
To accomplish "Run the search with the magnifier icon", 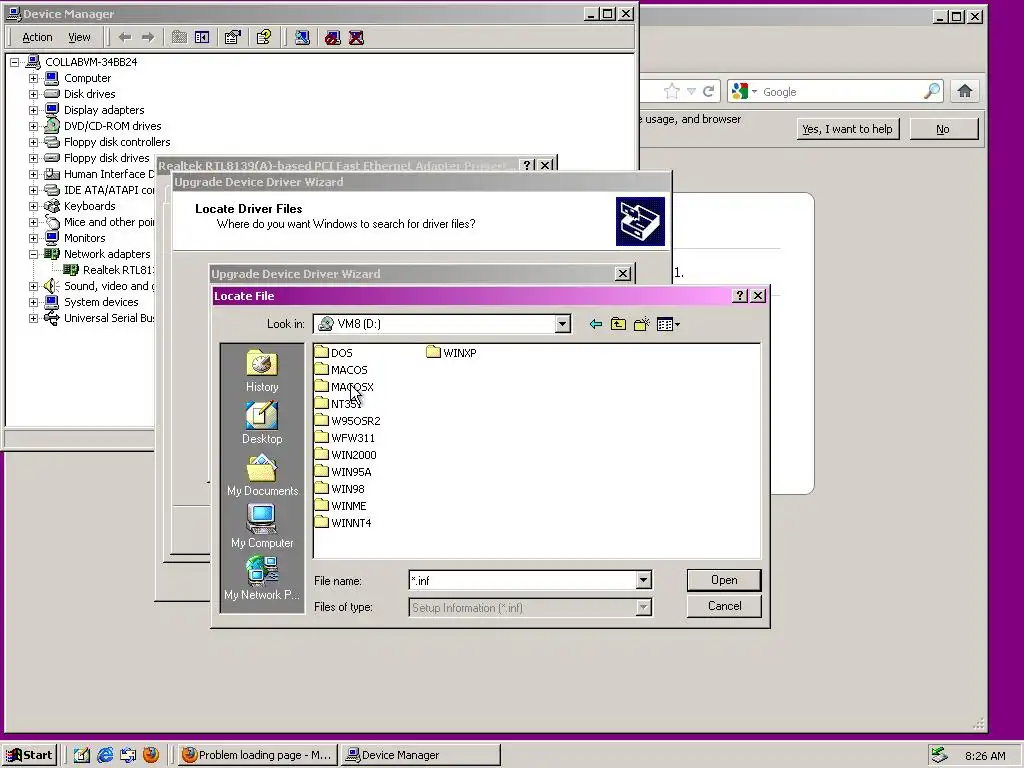I will pos(932,91).
